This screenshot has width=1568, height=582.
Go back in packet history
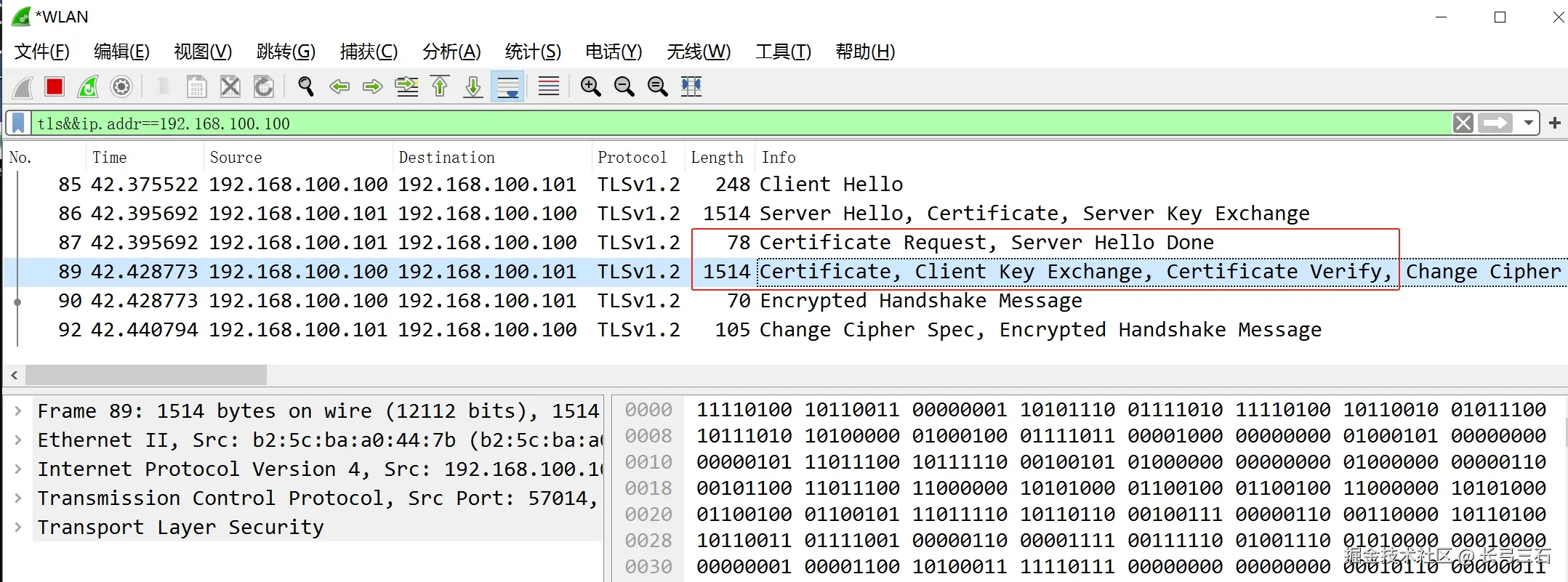tap(339, 87)
